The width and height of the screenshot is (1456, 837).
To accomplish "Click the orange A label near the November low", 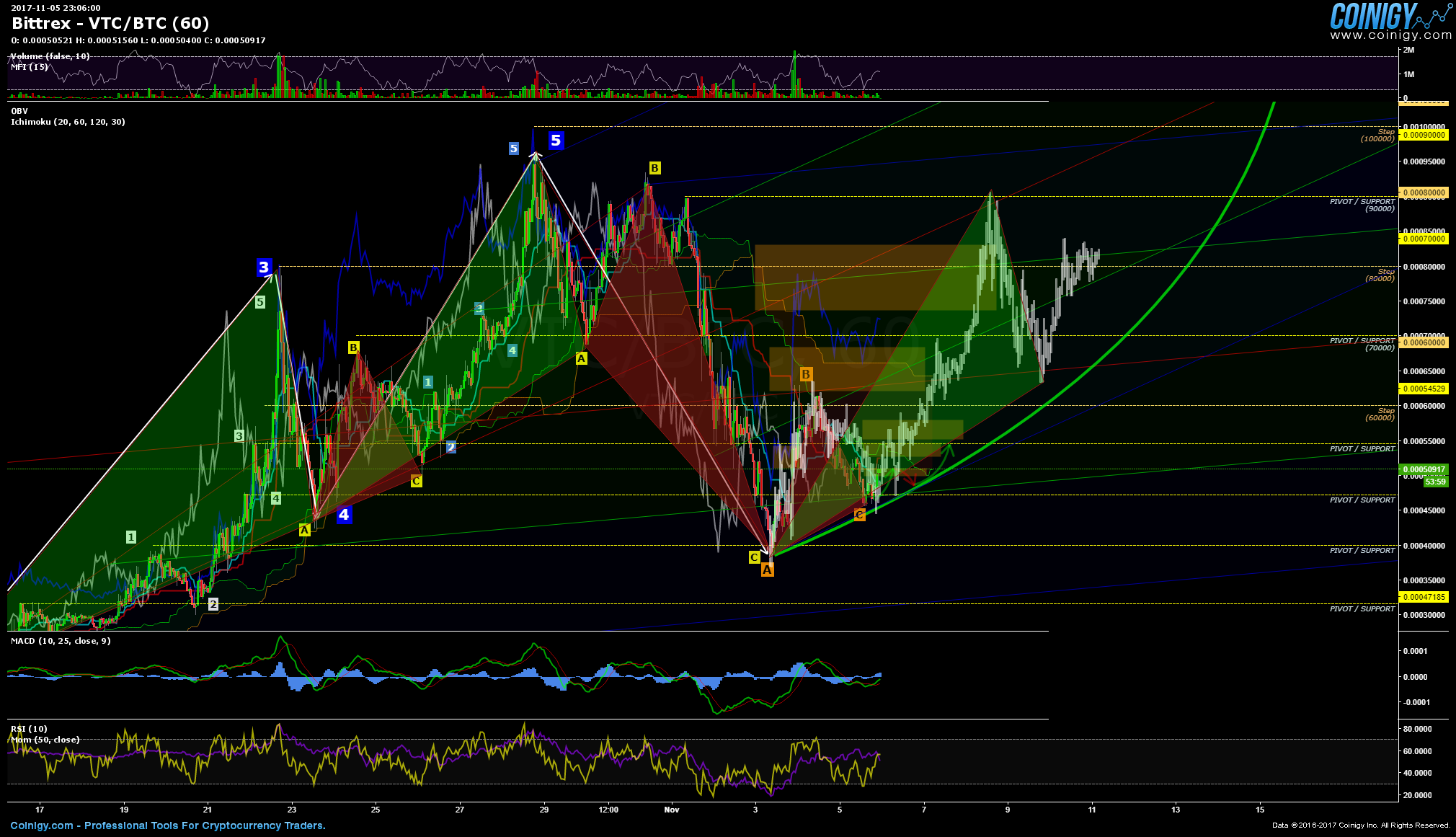I will [768, 570].
